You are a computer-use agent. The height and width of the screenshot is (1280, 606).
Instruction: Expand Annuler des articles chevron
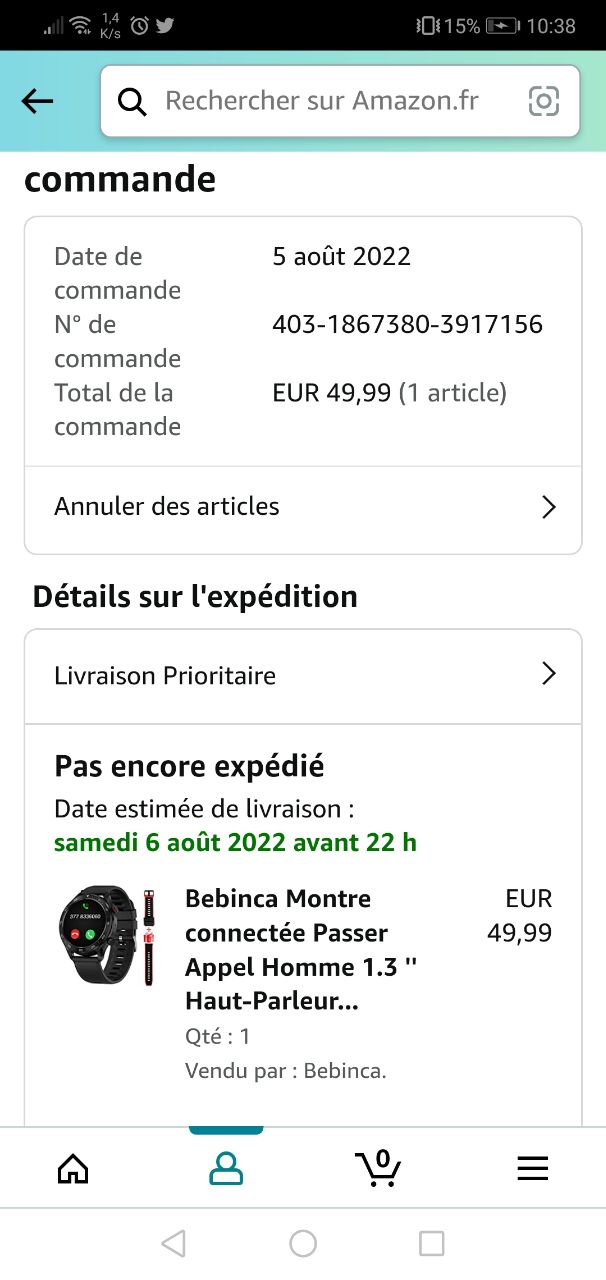point(548,507)
